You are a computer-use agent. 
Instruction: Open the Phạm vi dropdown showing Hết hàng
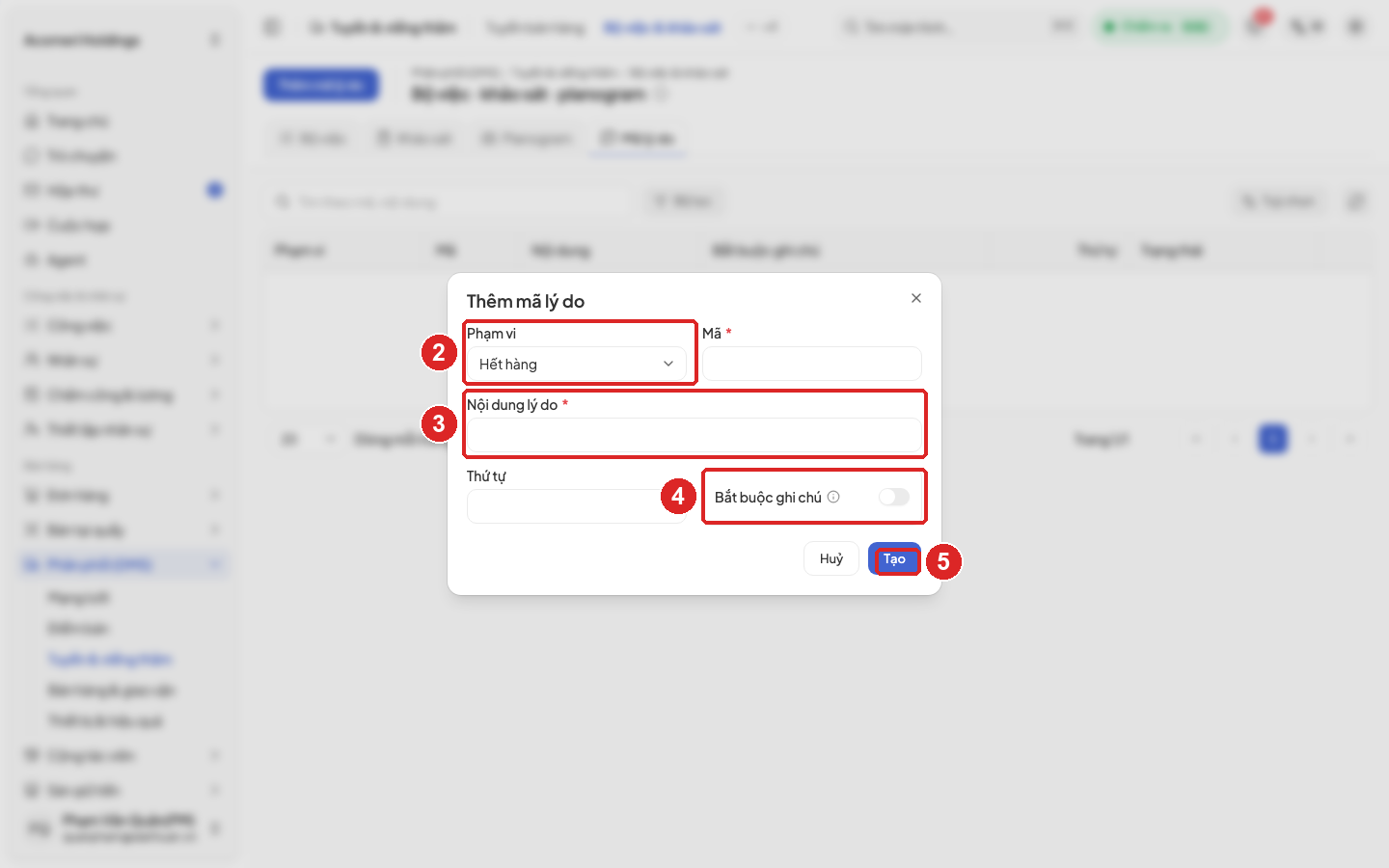coord(577,364)
